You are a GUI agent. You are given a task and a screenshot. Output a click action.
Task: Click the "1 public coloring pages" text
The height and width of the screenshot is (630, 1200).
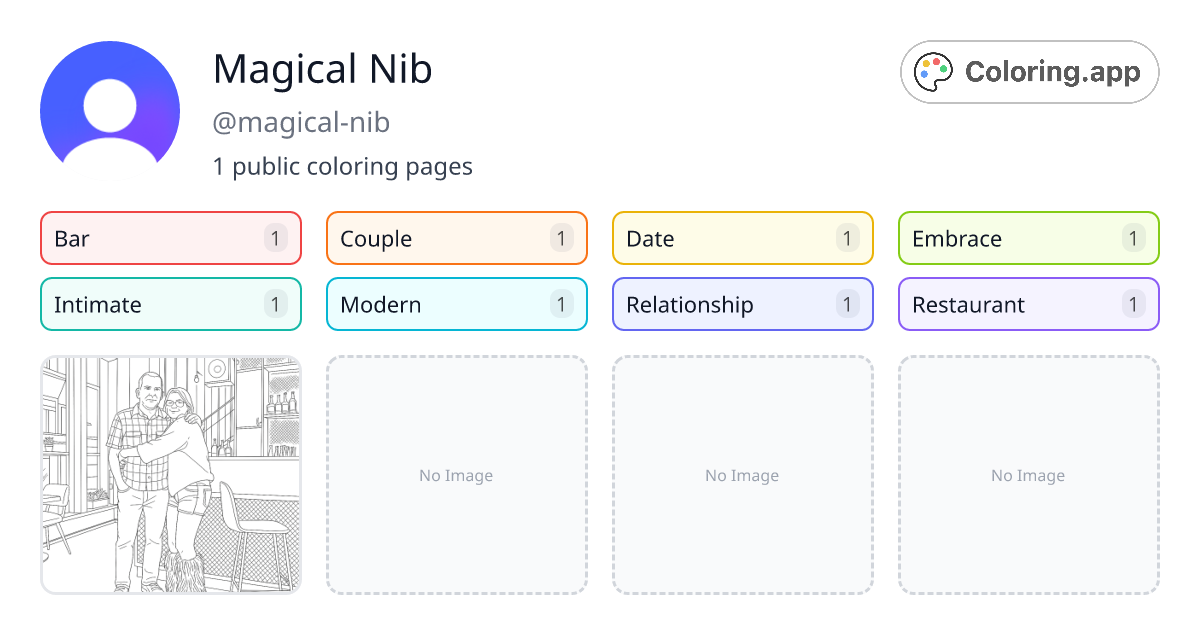[343, 166]
